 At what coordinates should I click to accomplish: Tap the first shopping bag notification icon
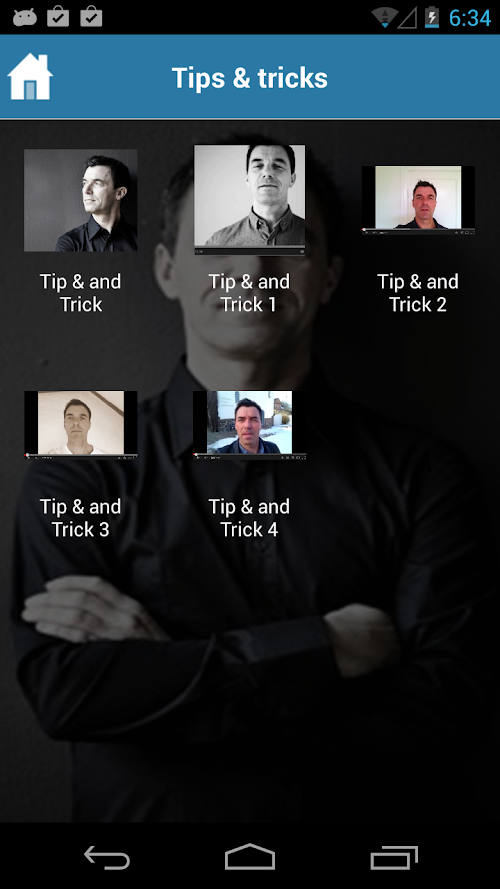(x=58, y=16)
